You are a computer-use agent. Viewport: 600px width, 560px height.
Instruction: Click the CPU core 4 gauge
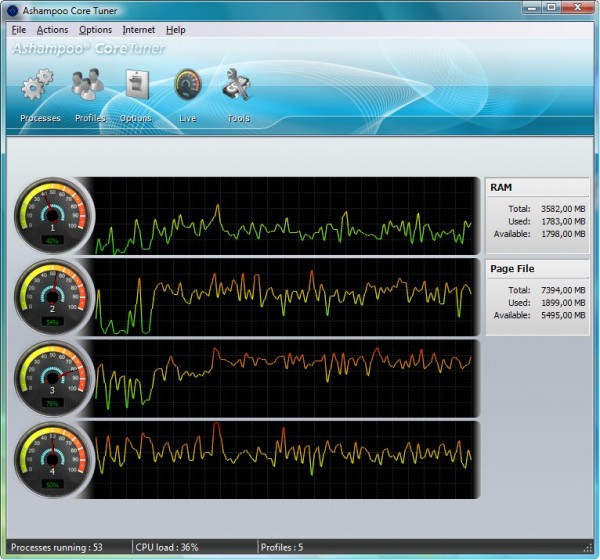click(x=53, y=459)
